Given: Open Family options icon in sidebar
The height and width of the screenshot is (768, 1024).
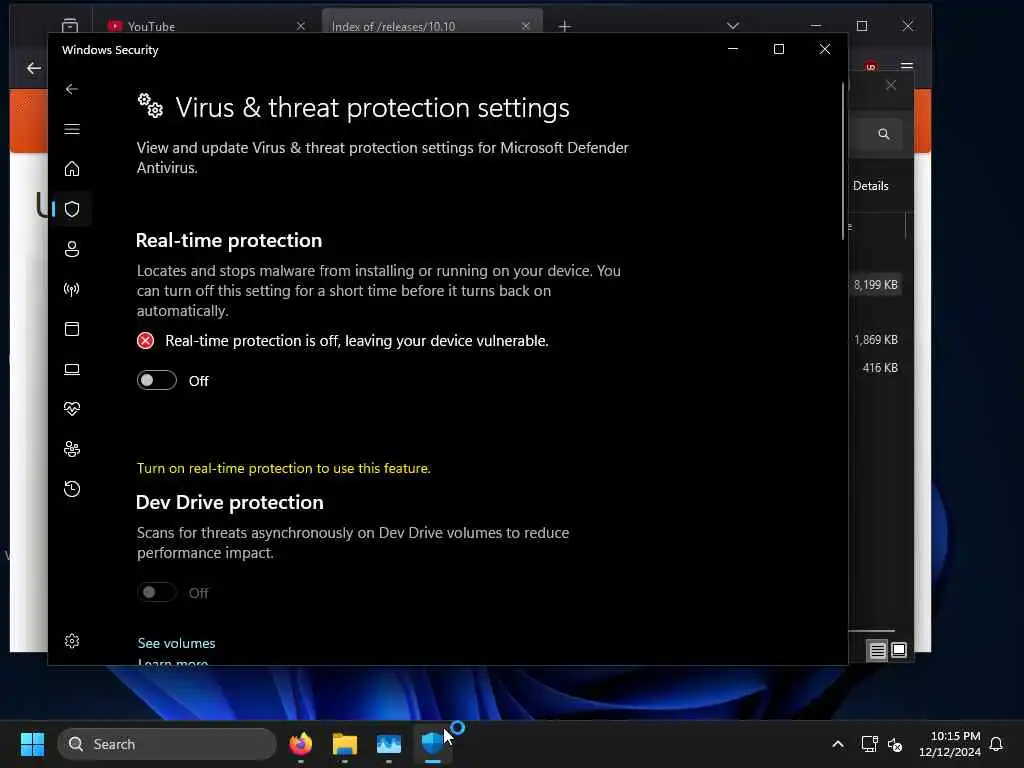Looking at the screenshot, I should [x=72, y=449].
